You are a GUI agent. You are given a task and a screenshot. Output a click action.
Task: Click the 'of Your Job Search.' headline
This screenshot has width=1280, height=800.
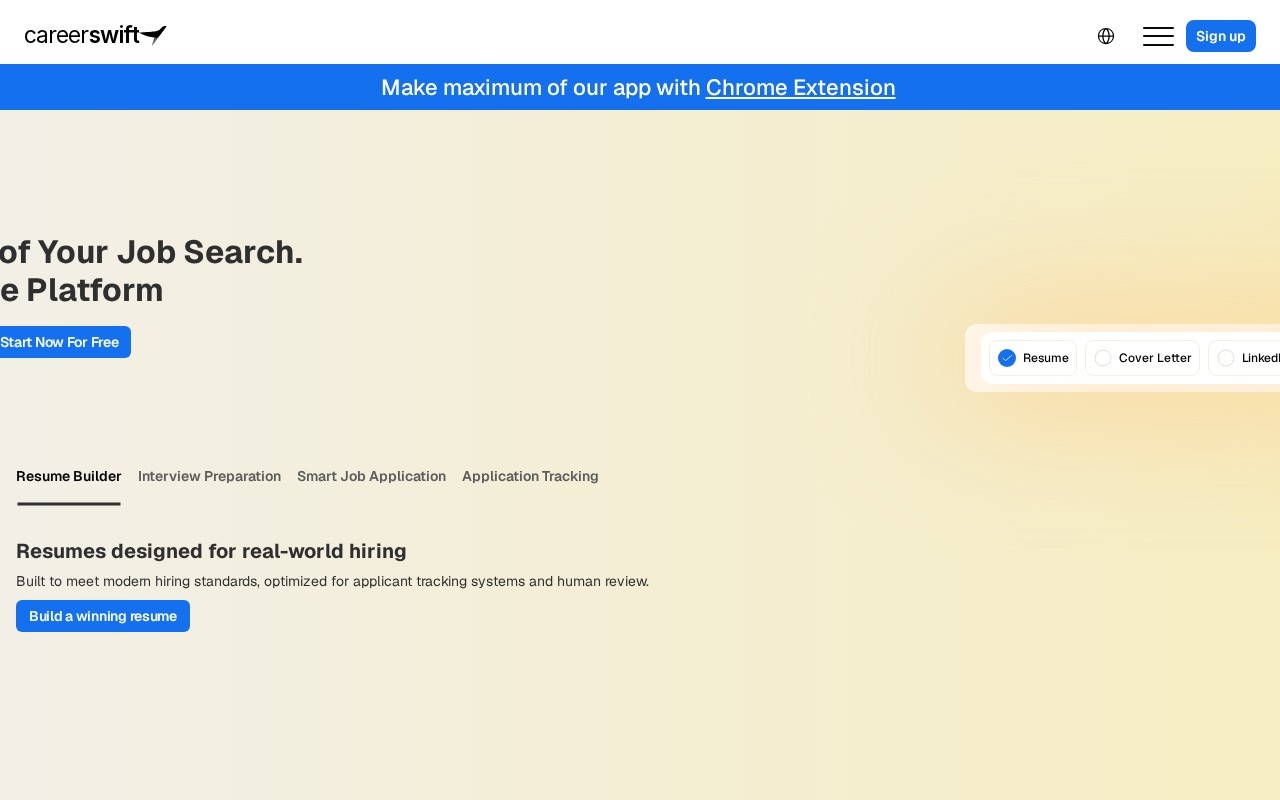coord(151,252)
